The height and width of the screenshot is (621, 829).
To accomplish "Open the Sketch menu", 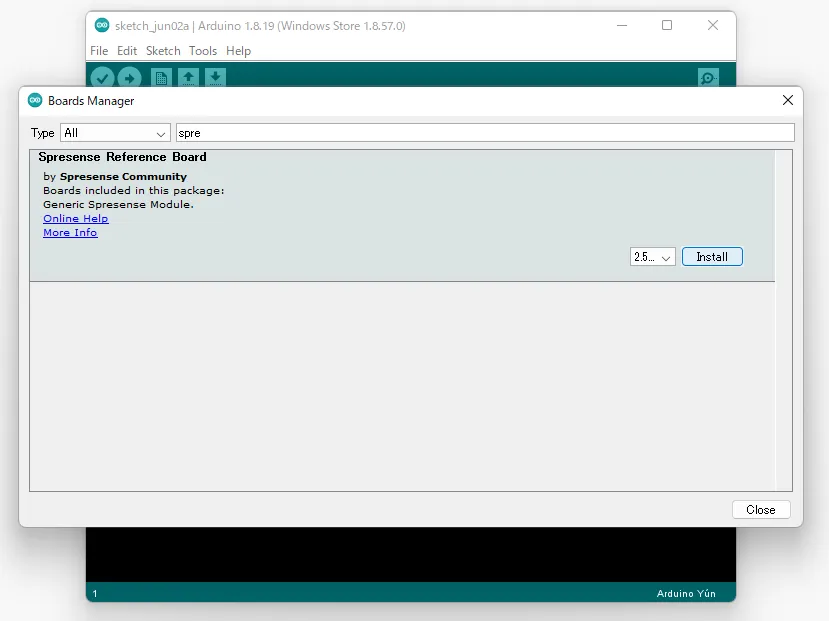I will [163, 51].
